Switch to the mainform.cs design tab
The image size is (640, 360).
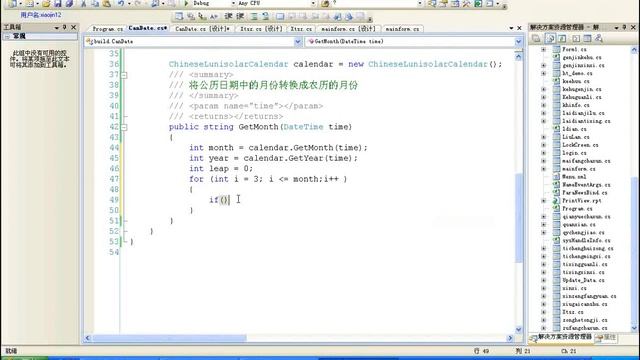[x=348, y=29]
